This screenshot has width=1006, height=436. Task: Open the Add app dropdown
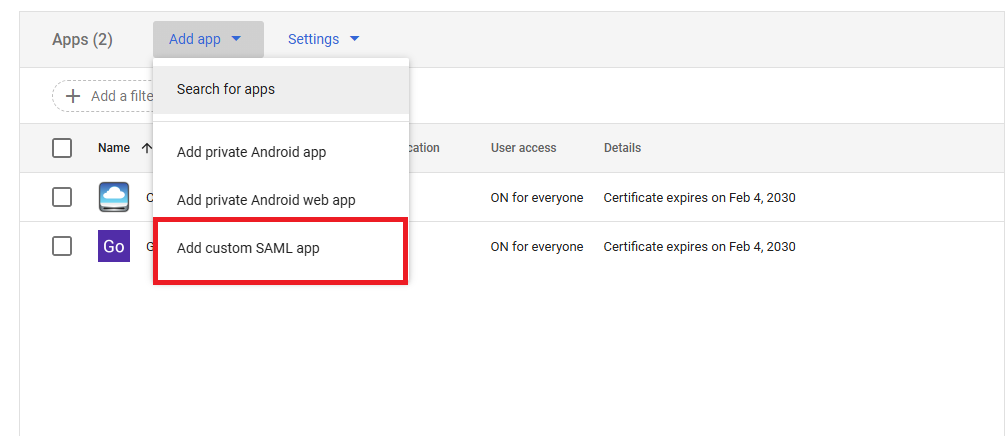coord(208,39)
